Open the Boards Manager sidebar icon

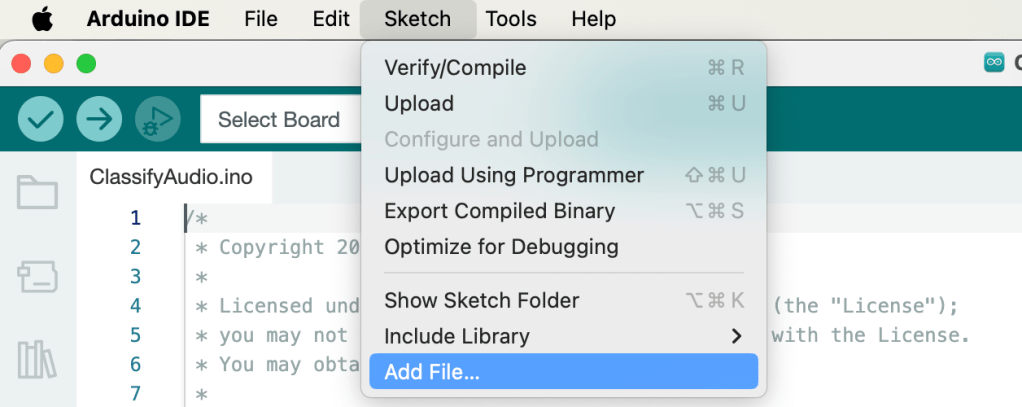pyautogui.click(x=37, y=277)
